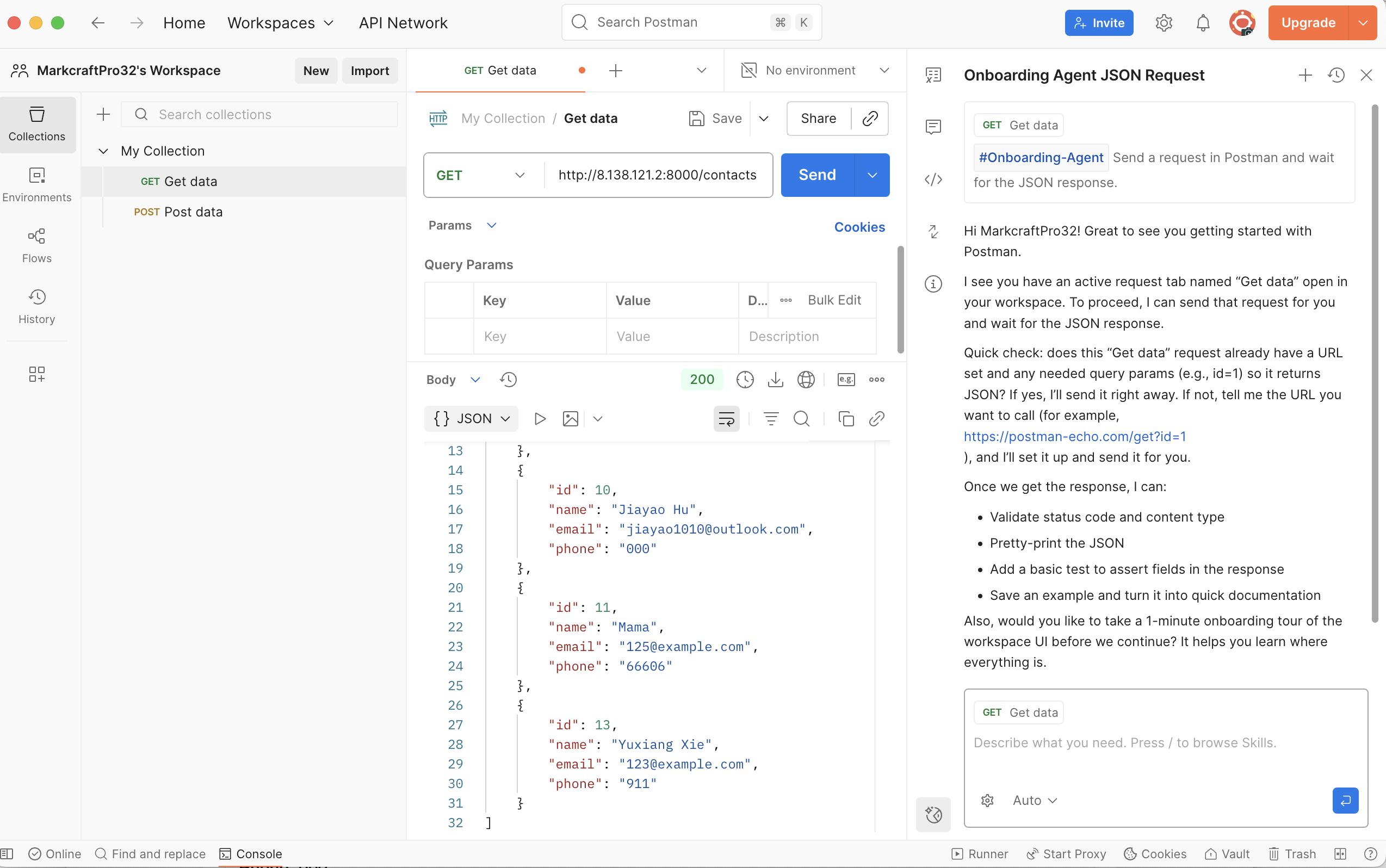The image size is (1386, 868).
Task: Open the Cookies link
Action: pos(859,227)
